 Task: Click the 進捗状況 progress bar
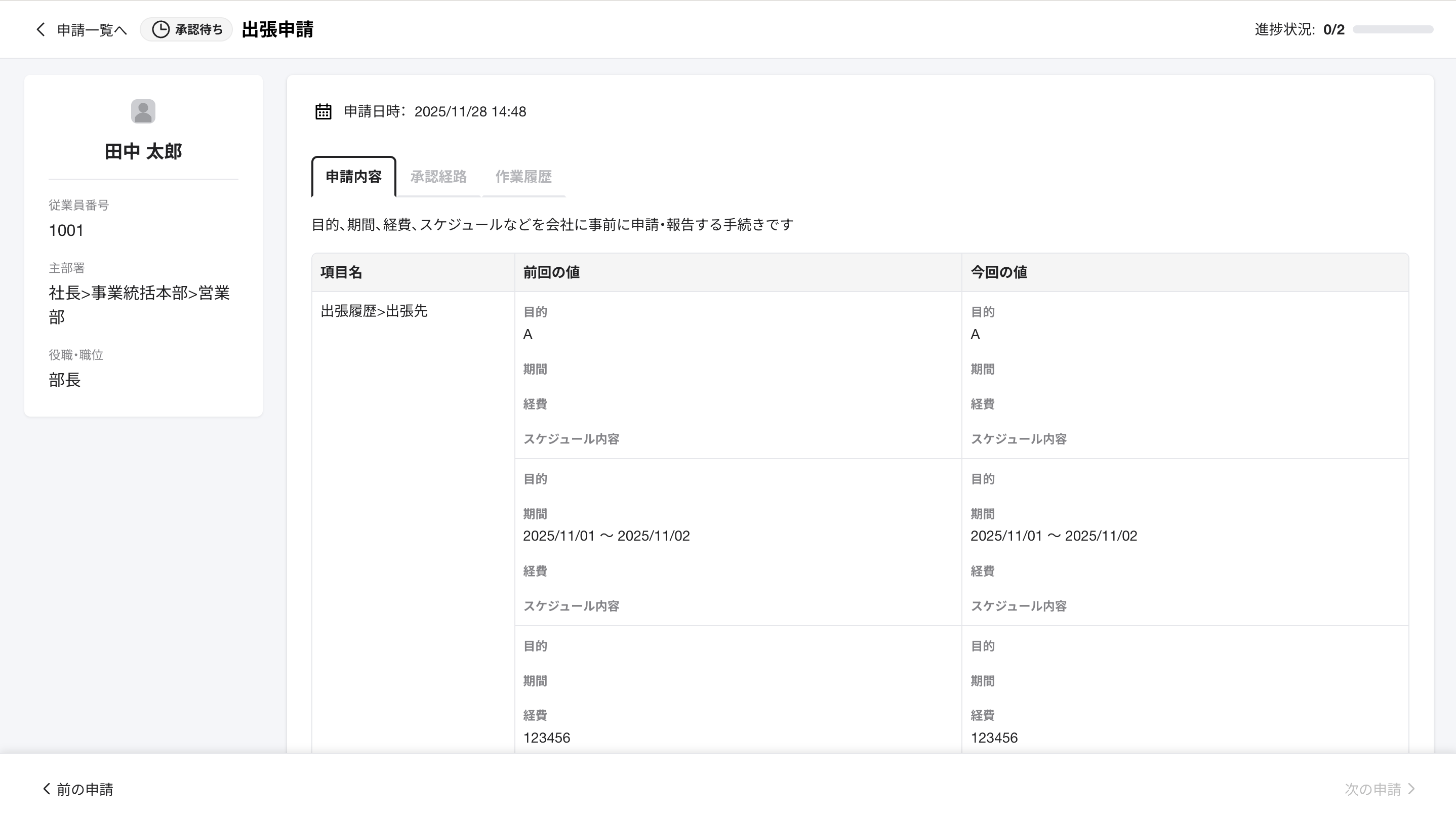coord(1393,29)
